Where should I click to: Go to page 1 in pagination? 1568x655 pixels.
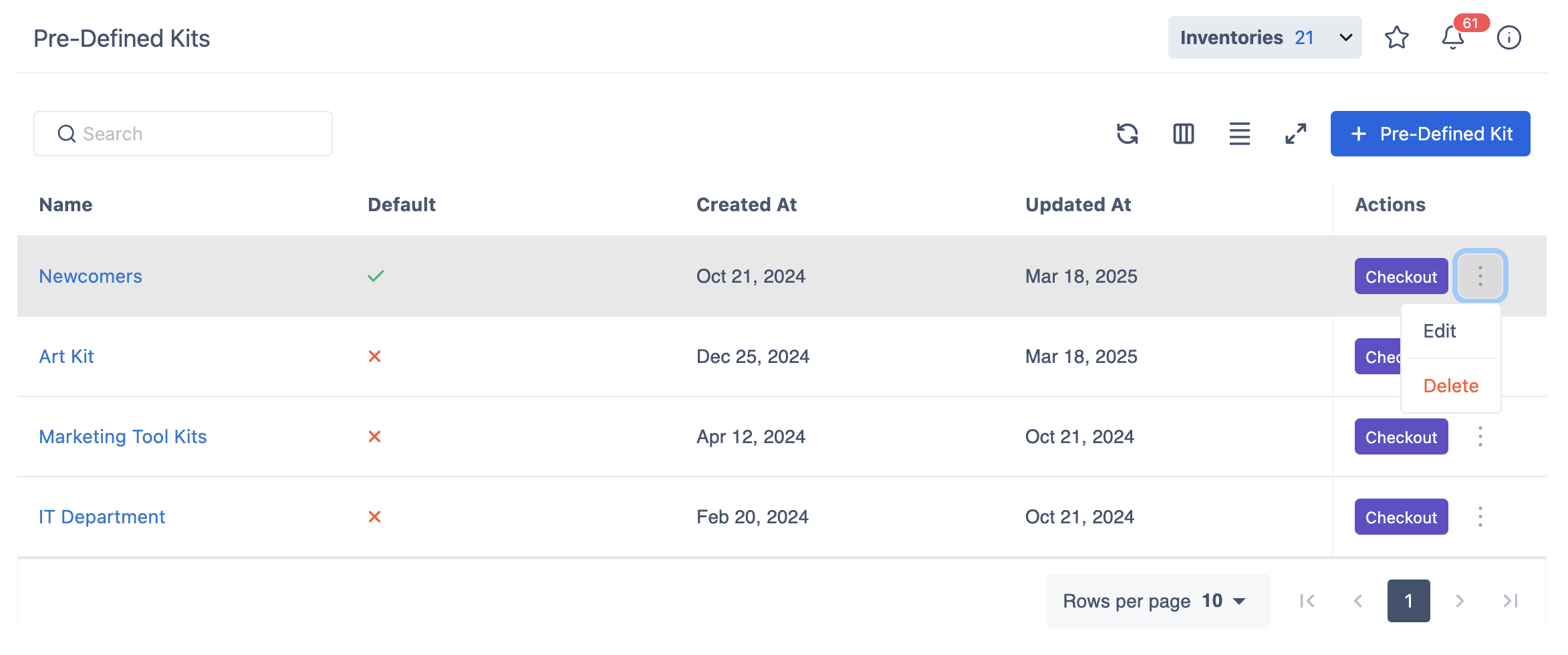(1408, 601)
